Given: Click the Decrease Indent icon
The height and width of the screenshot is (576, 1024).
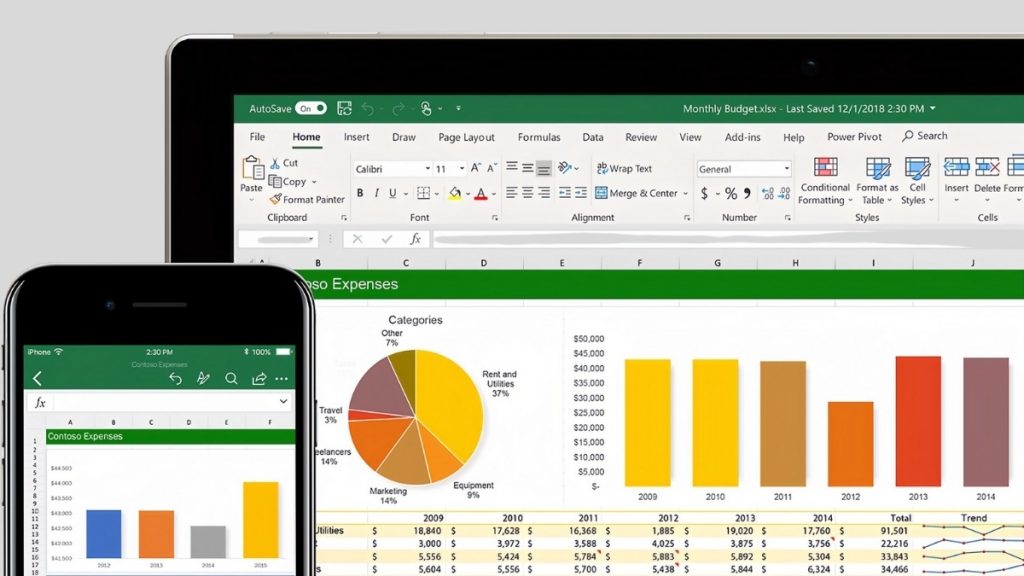Looking at the screenshot, I should 565,193.
